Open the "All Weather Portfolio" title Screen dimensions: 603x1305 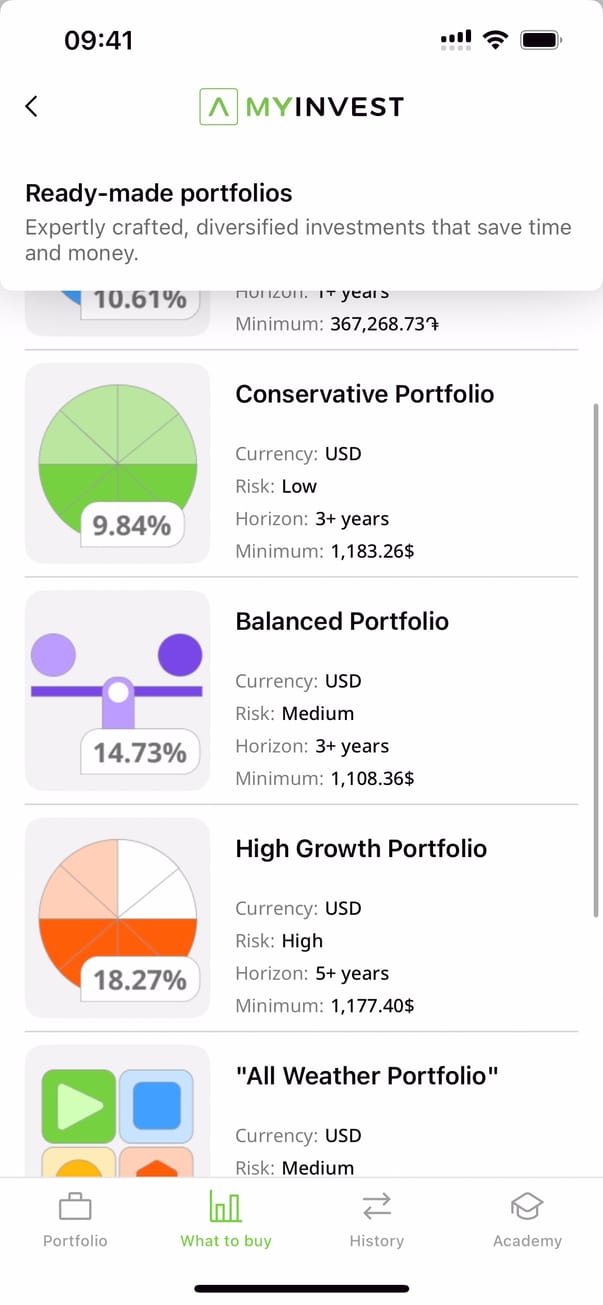367,1076
